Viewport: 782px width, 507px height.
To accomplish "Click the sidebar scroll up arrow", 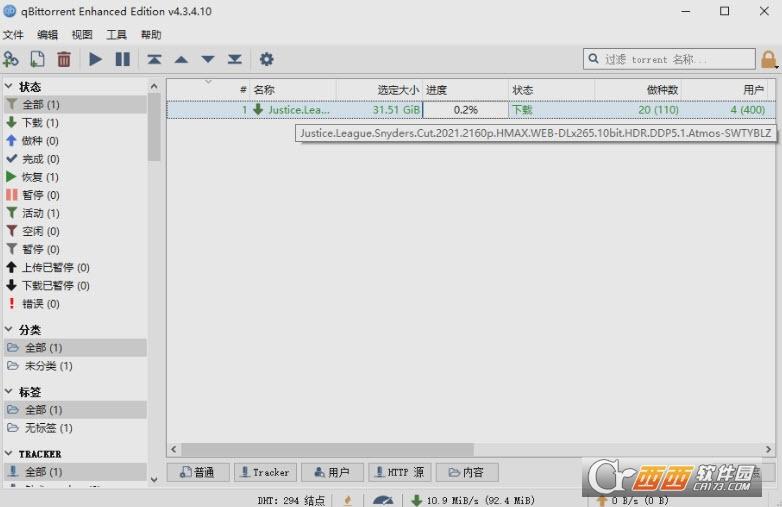I will point(154,86).
